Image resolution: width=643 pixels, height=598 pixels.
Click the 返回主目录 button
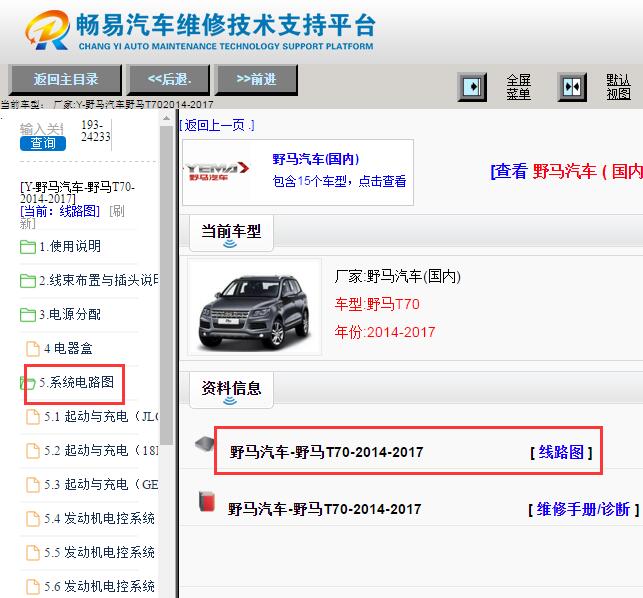tap(66, 80)
